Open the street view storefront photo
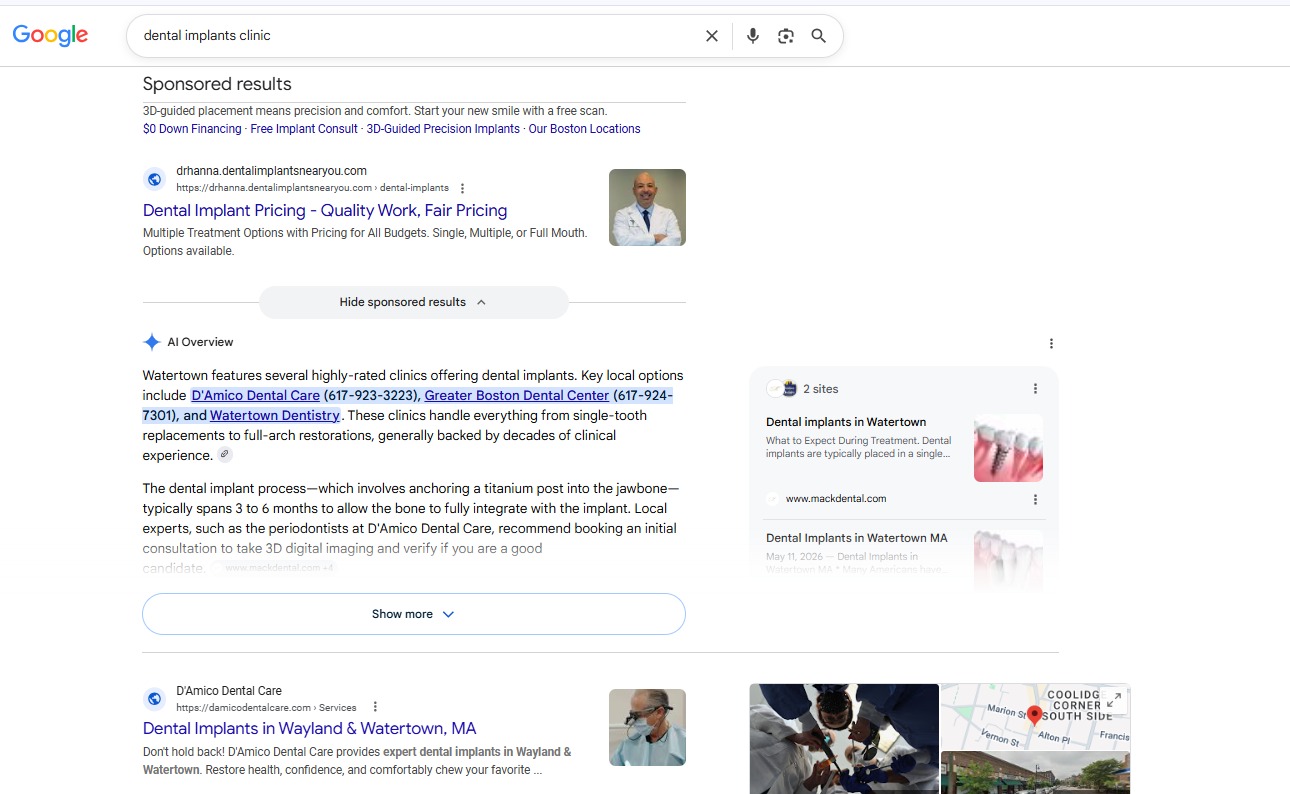Image resolution: width=1290 pixels, height=794 pixels. 1035,773
